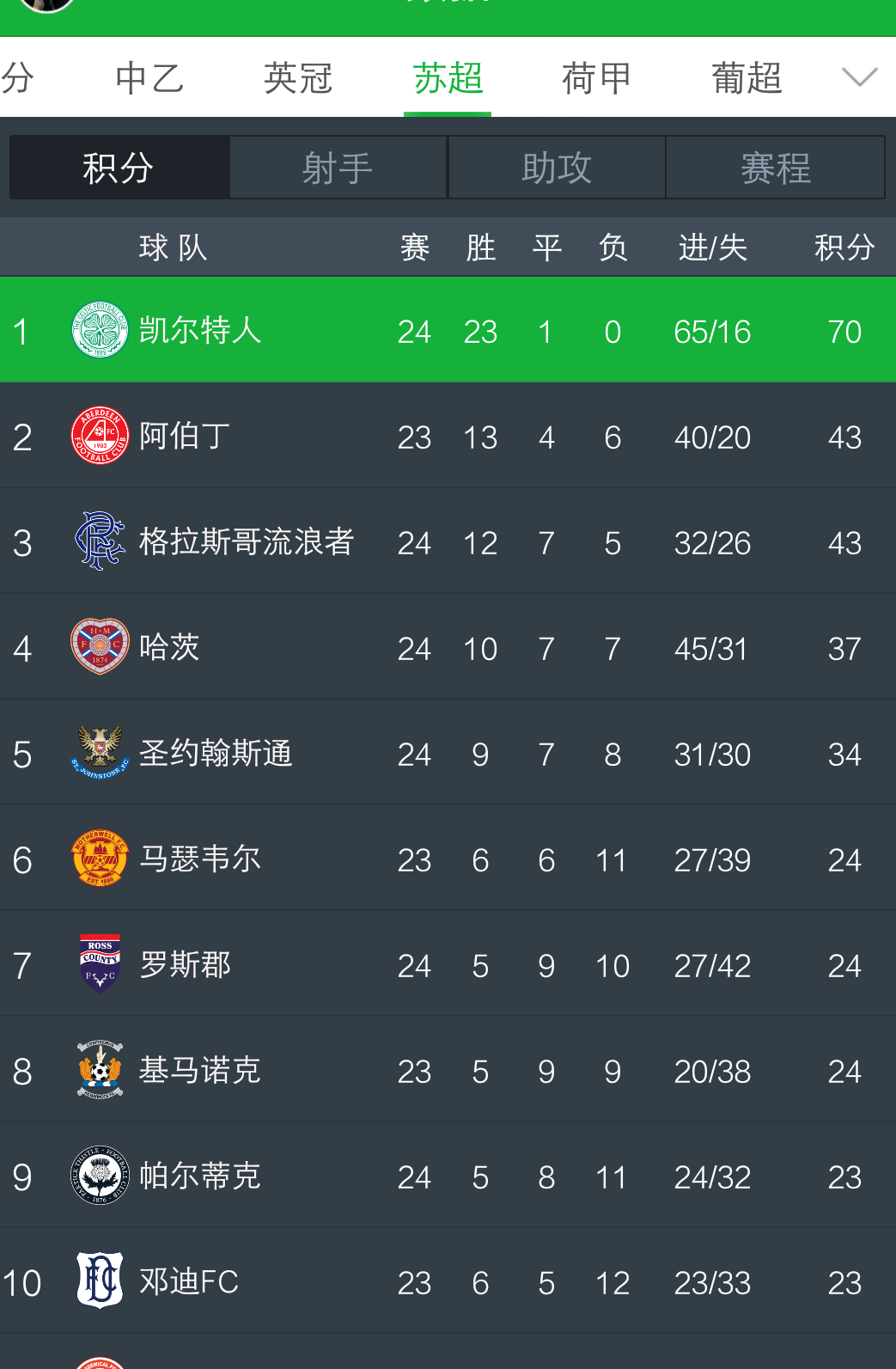
Task: Open the 格拉斯哥流浪者 team row
Action: point(448,541)
